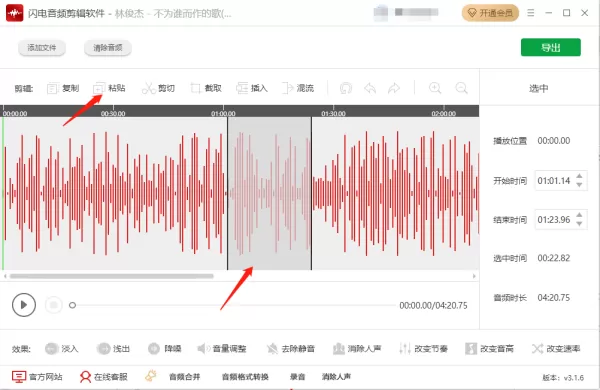
Task: Apply the Fade Out (淡出) effect
Action: (113, 349)
